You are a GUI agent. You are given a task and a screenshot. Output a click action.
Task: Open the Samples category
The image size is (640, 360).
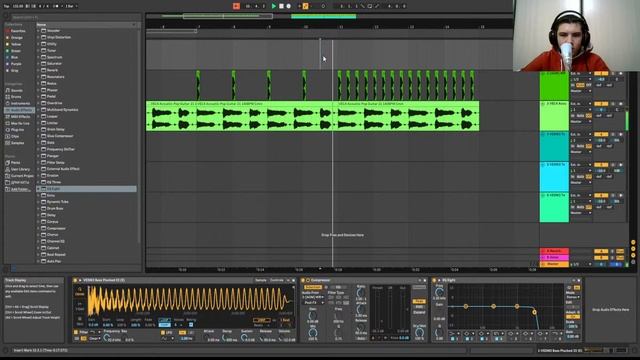coord(16,143)
